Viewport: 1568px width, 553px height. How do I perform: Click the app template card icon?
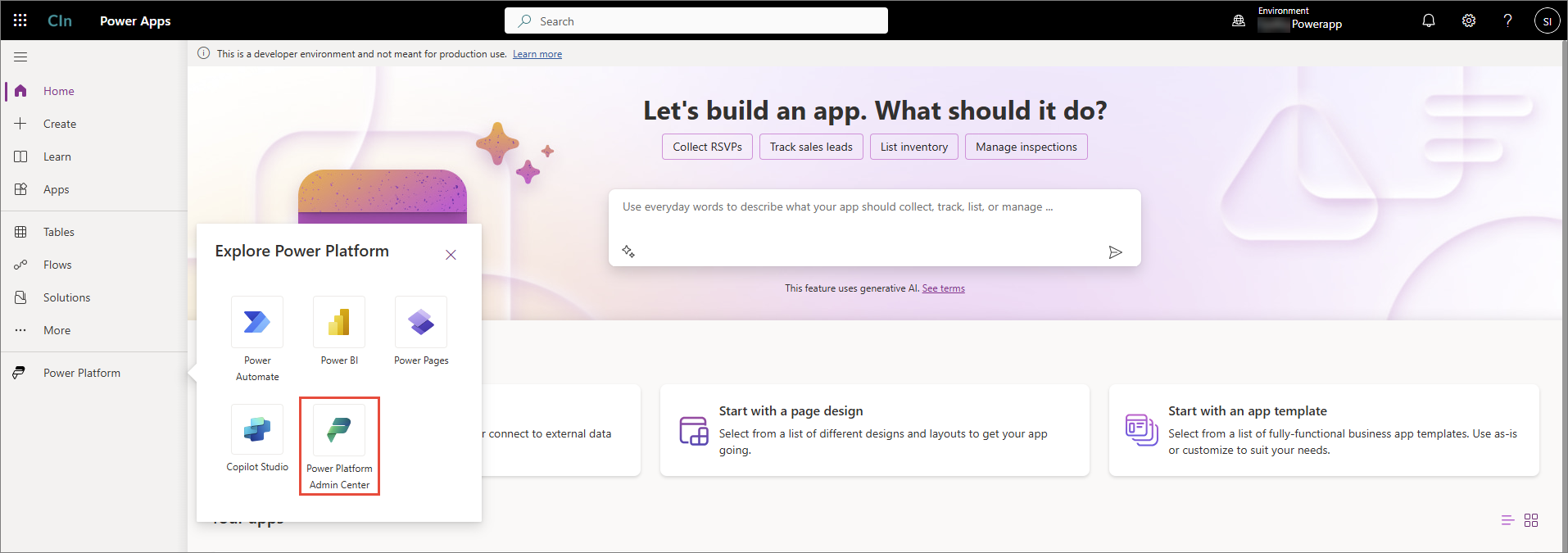(x=1142, y=430)
